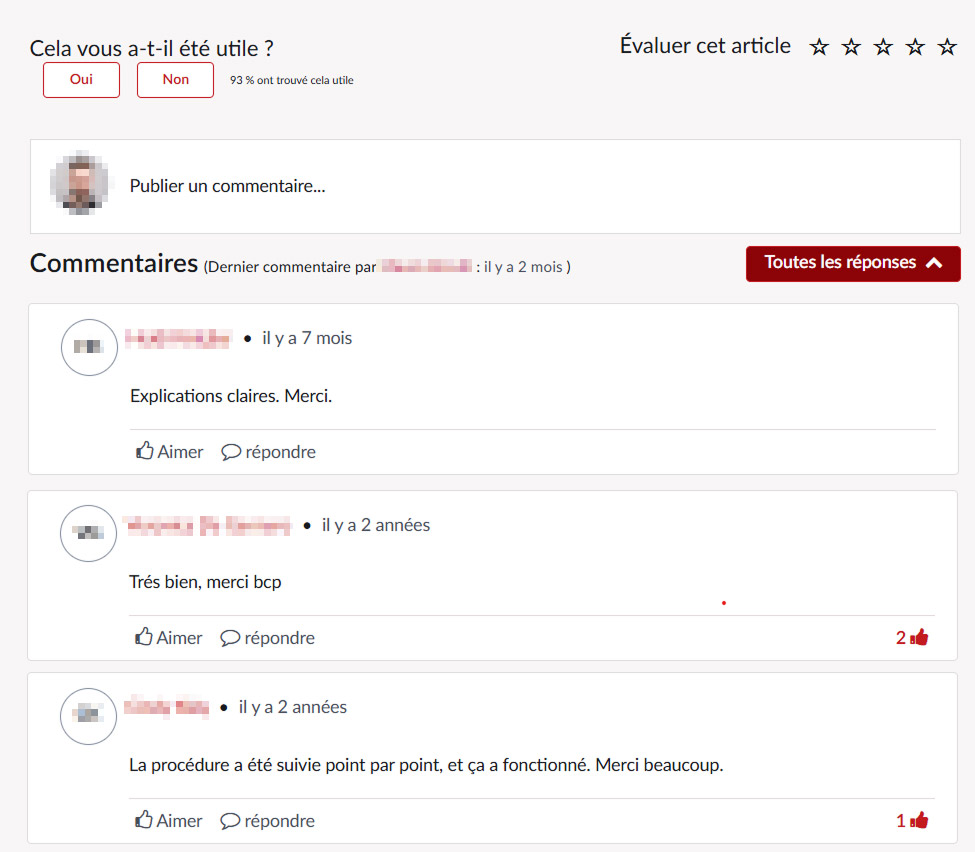Answer Non to the usefulness question
Image resolution: width=975 pixels, height=852 pixels.
point(175,80)
